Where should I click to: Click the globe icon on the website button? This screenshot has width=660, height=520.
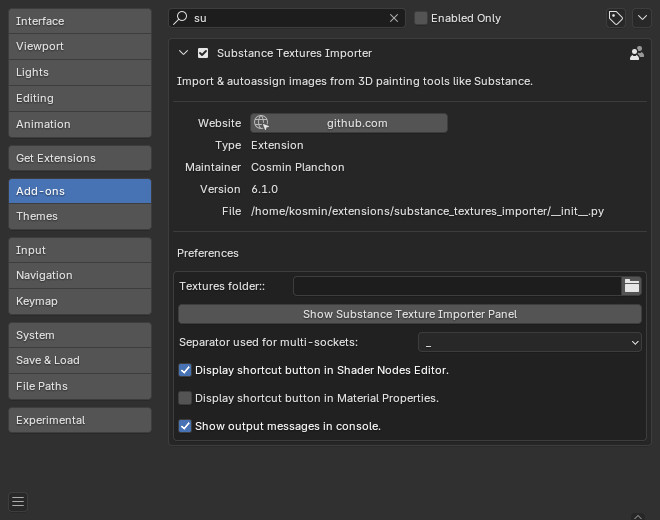click(x=261, y=123)
